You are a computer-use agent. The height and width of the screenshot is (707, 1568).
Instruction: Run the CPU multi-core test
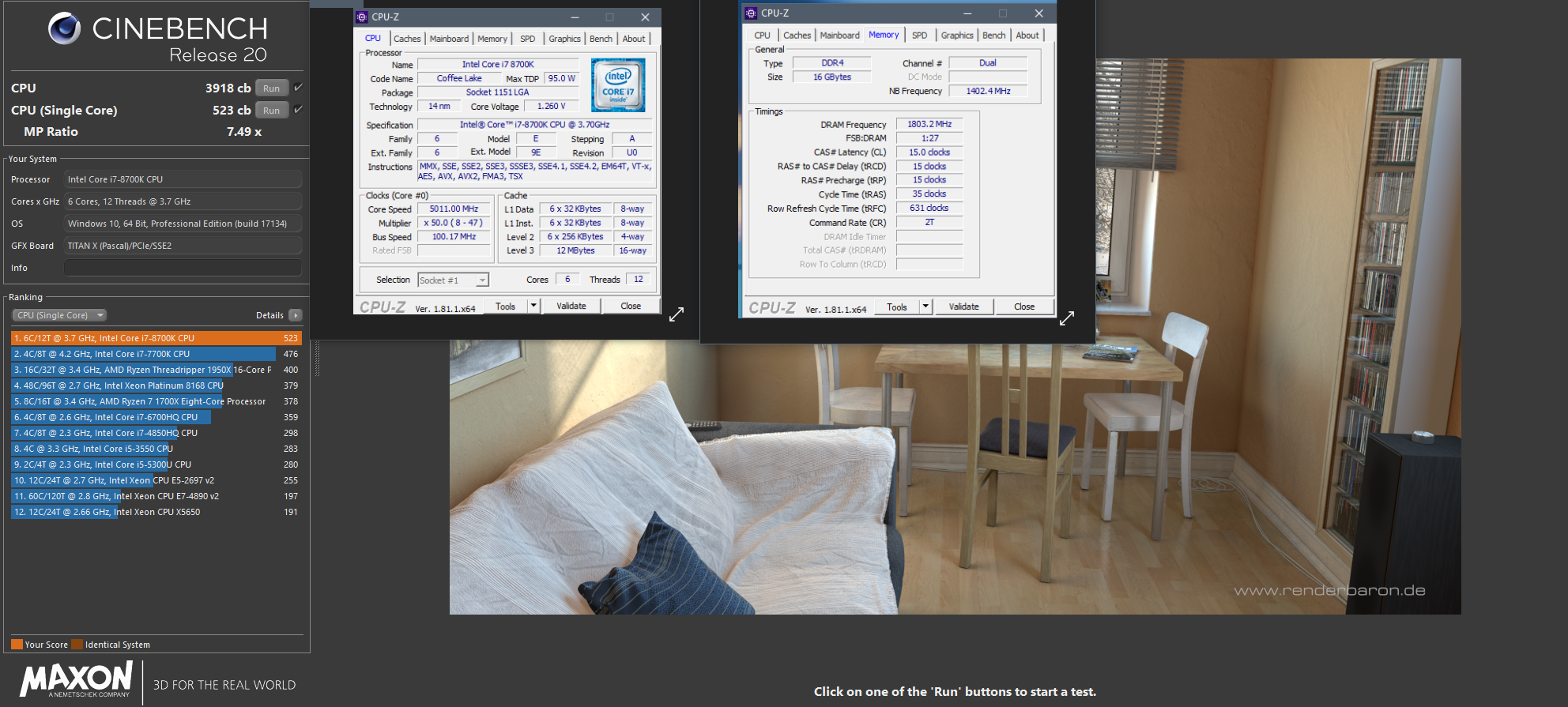272,88
